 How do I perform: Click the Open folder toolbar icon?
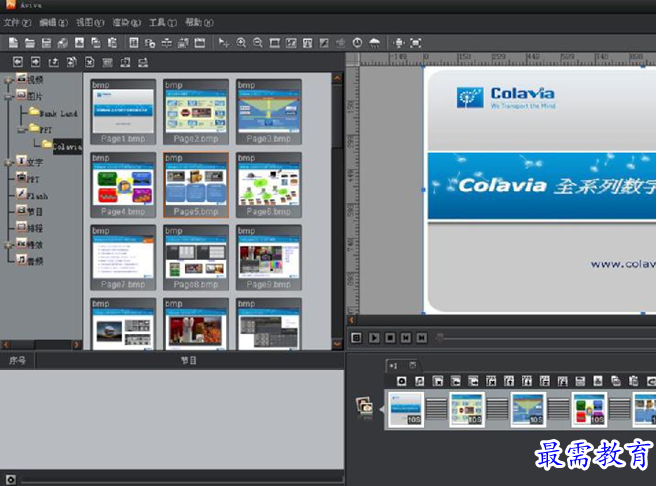[x=30, y=42]
